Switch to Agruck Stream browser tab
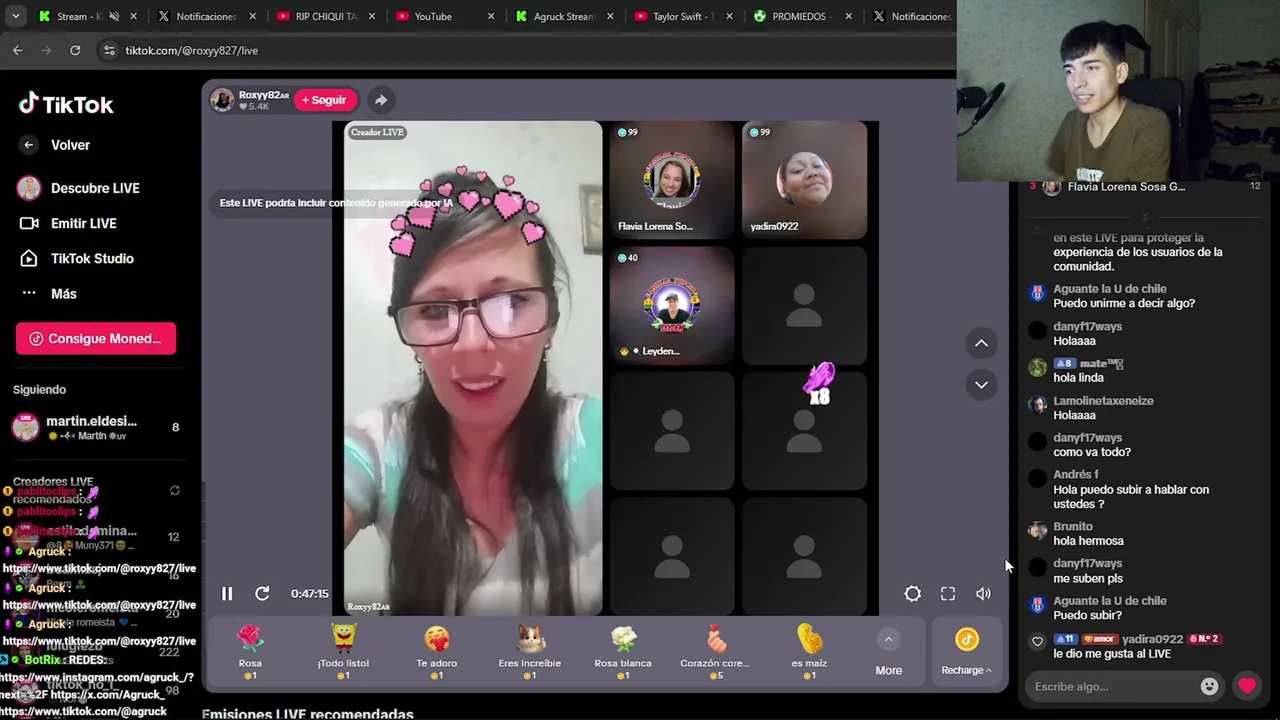 (x=564, y=16)
